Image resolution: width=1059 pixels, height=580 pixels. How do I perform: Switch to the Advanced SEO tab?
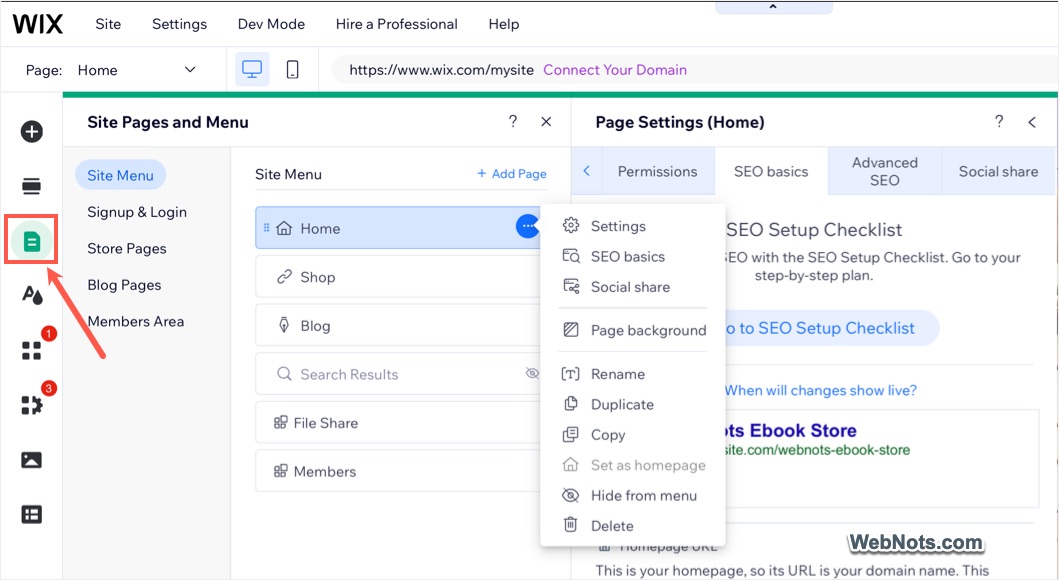tap(884, 172)
